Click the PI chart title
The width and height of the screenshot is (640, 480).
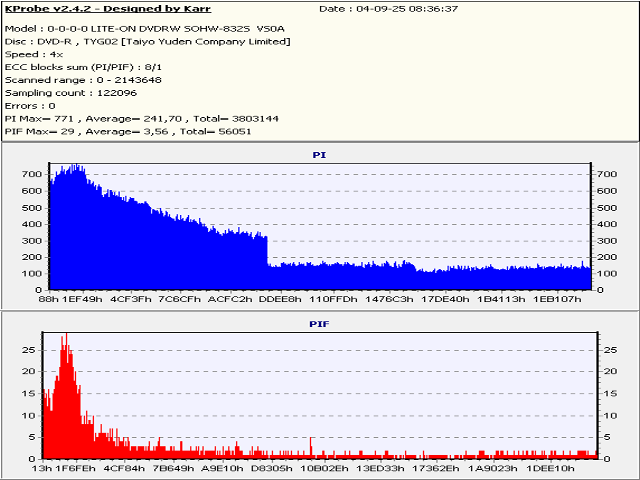[319, 155]
